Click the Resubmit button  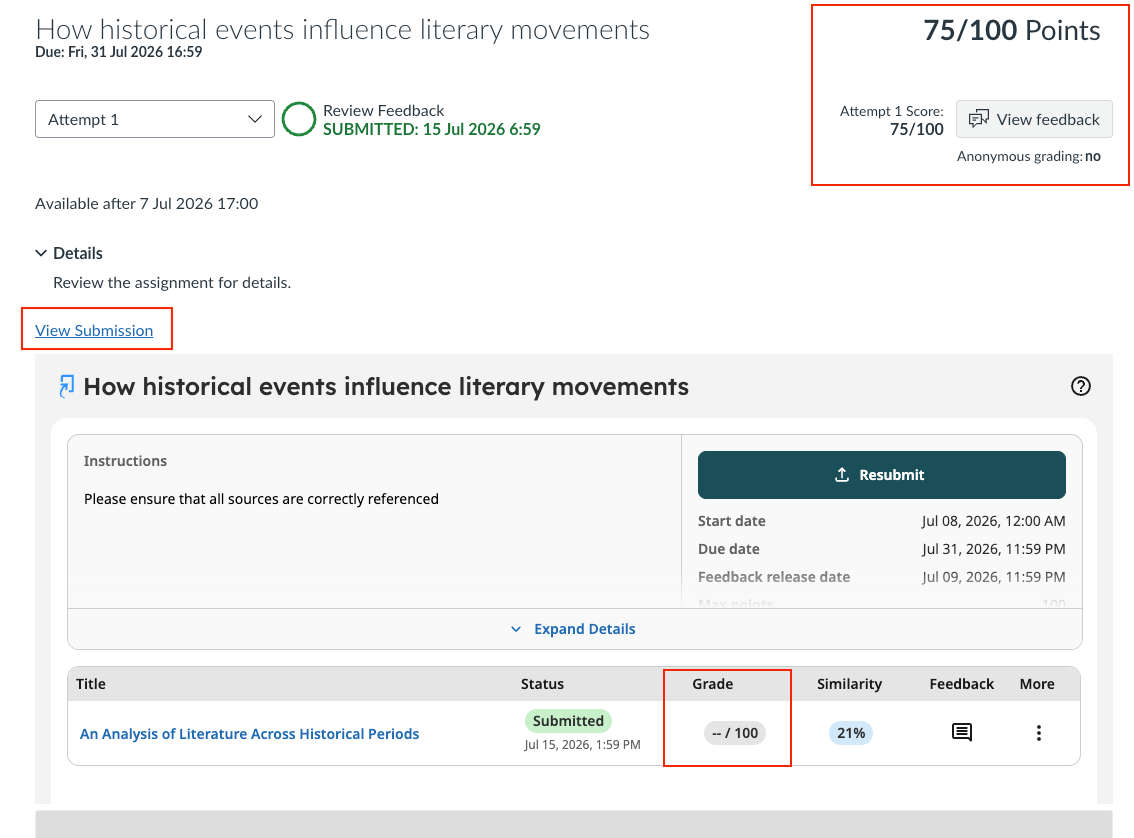[x=882, y=475]
